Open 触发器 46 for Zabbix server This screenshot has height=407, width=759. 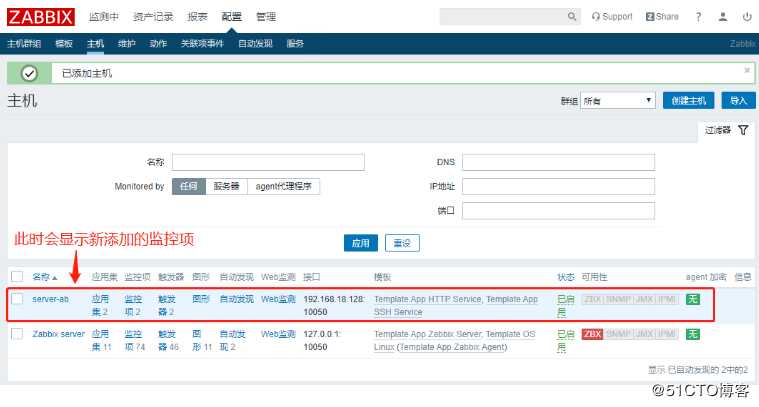coord(168,340)
